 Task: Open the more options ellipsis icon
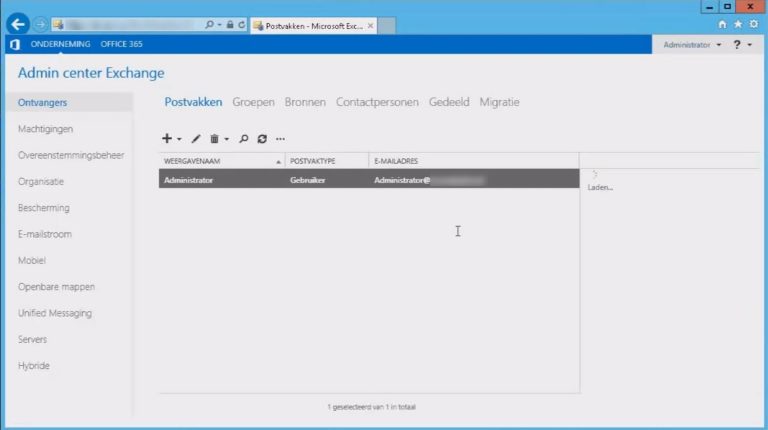pyautogui.click(x=280, y=139)
